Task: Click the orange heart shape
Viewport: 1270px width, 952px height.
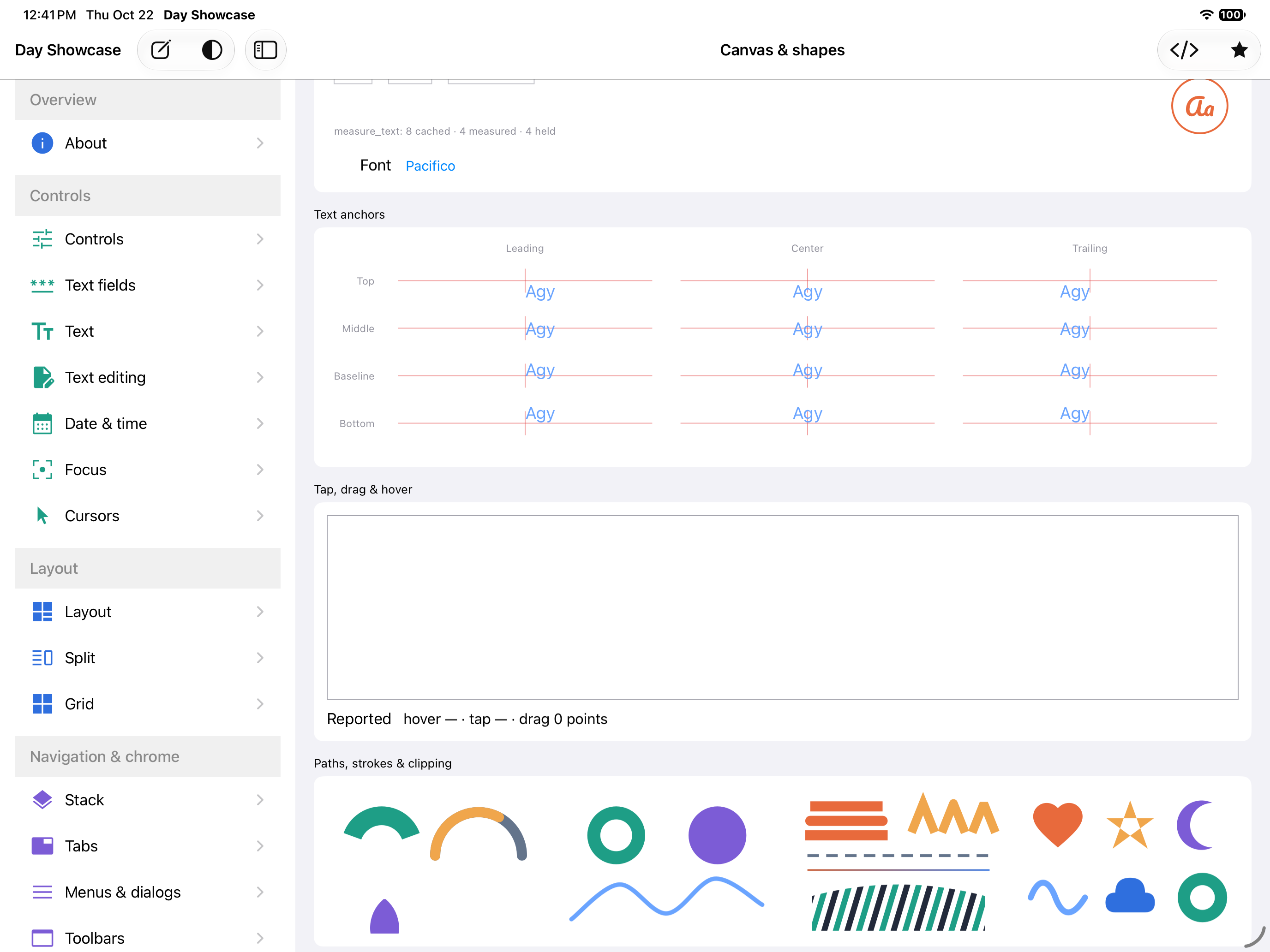Action: [1058, 824]
